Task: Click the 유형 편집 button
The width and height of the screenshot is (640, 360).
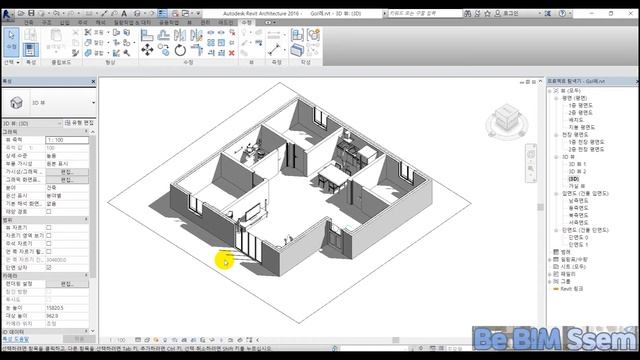Action: pyautogui.click(x=79, y=123)
